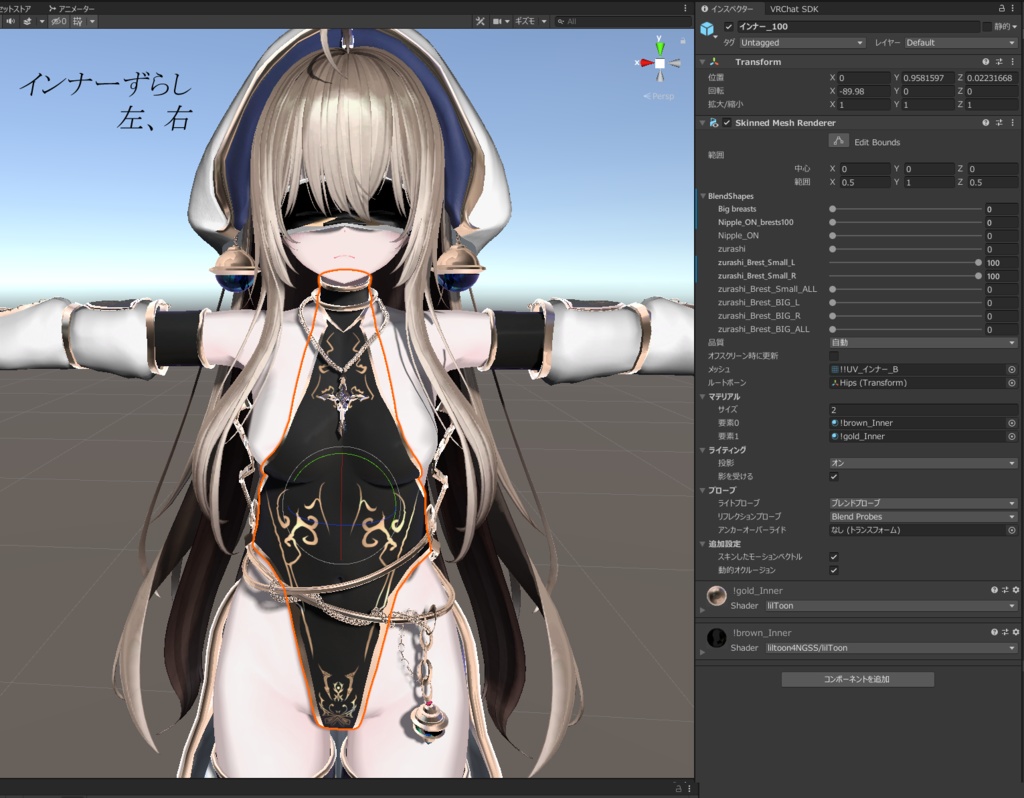
Task: Switch to the VRChat SDK tab
Action: point(793,8)
